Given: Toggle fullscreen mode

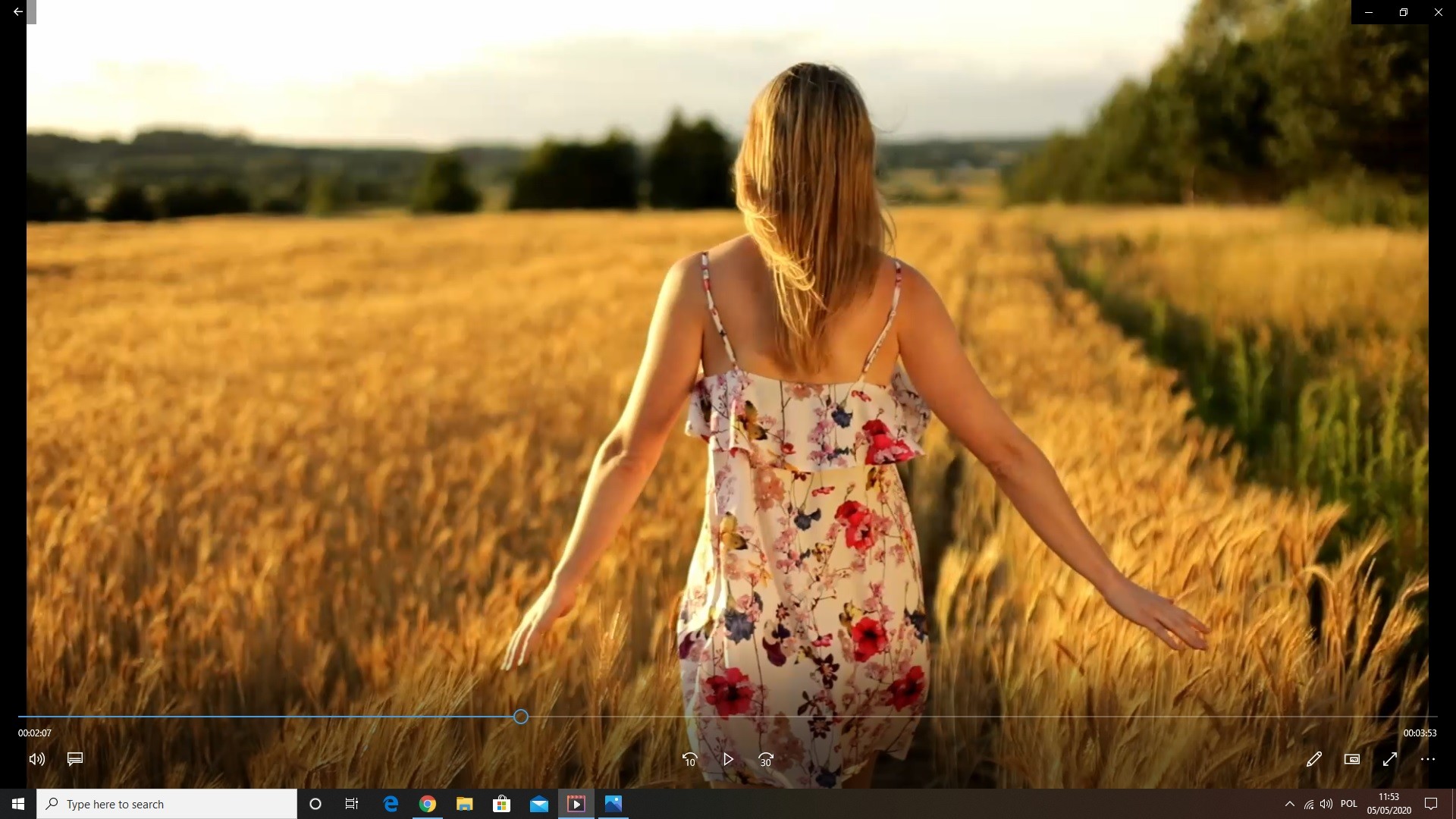Looking at the screenshot, I should tap(1390, 759).
